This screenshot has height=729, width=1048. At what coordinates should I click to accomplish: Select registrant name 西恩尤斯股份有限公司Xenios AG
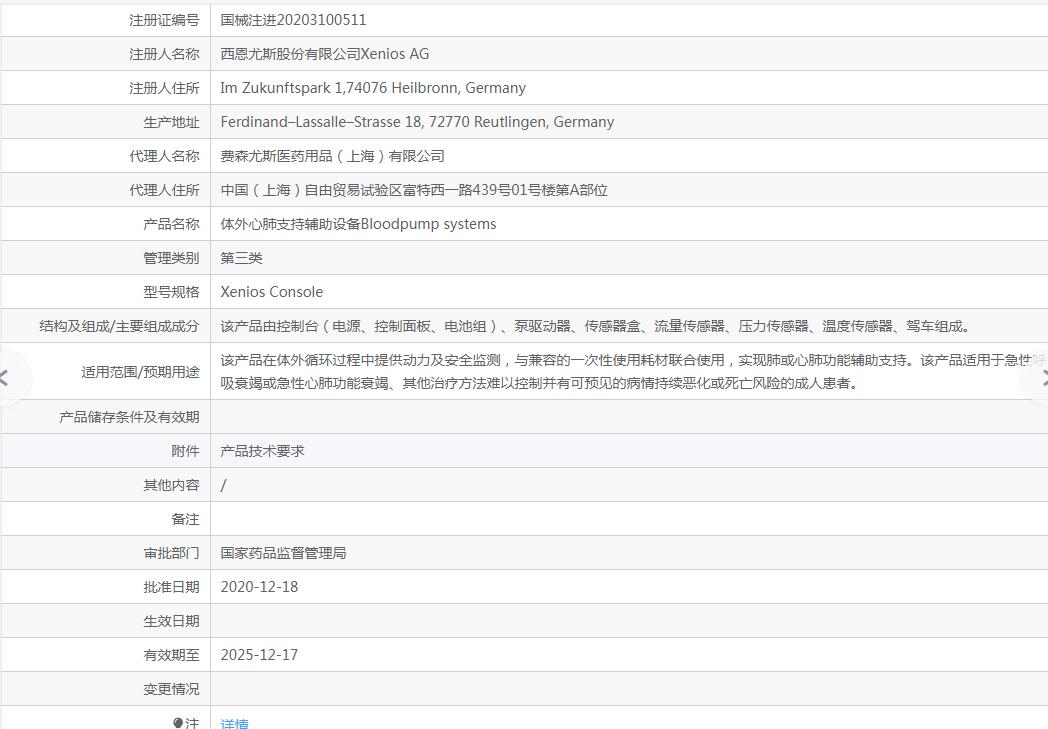pyautogui.click(x=325, y=54)
